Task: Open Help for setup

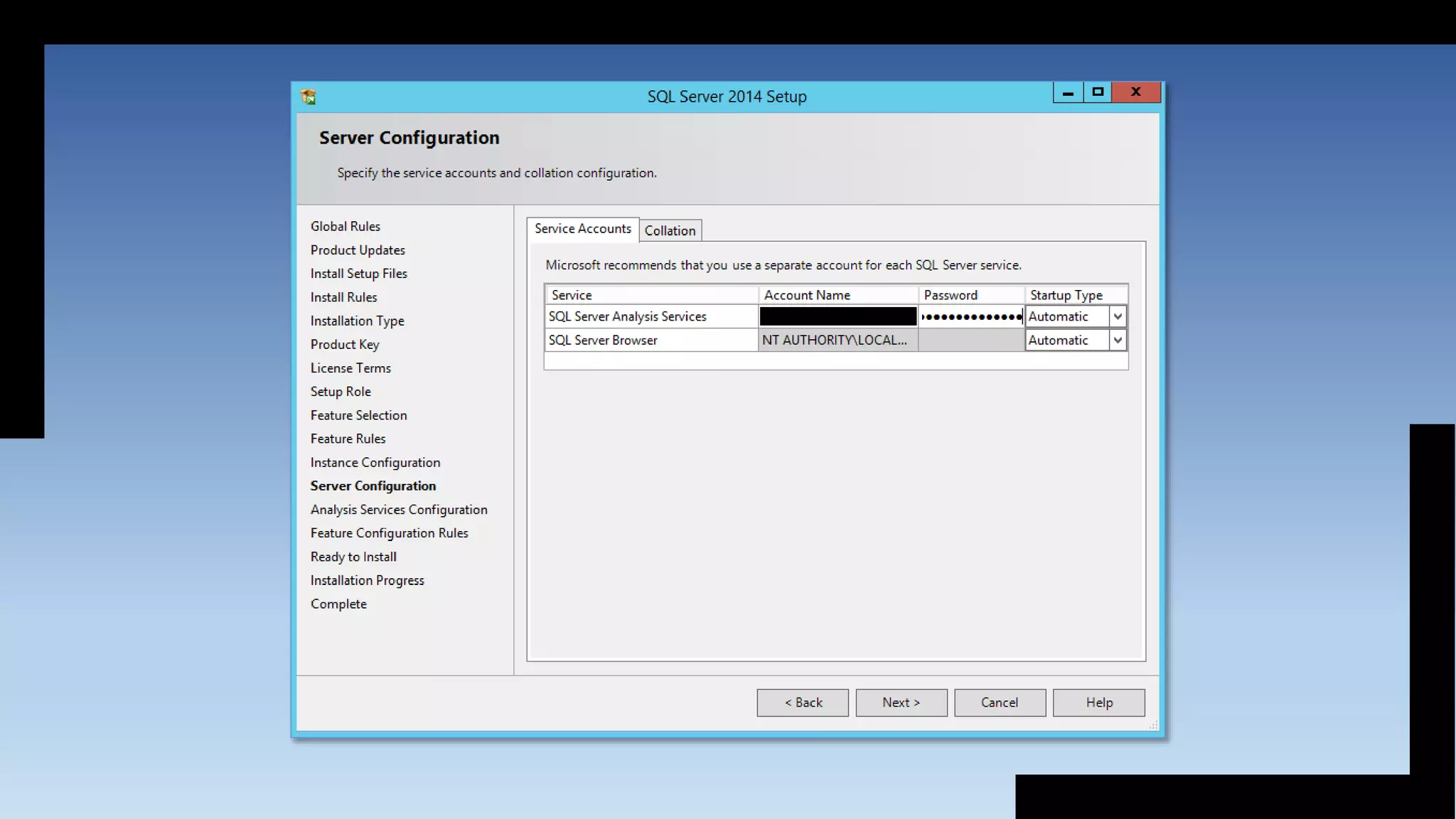Action: (x=1098, y=702)
